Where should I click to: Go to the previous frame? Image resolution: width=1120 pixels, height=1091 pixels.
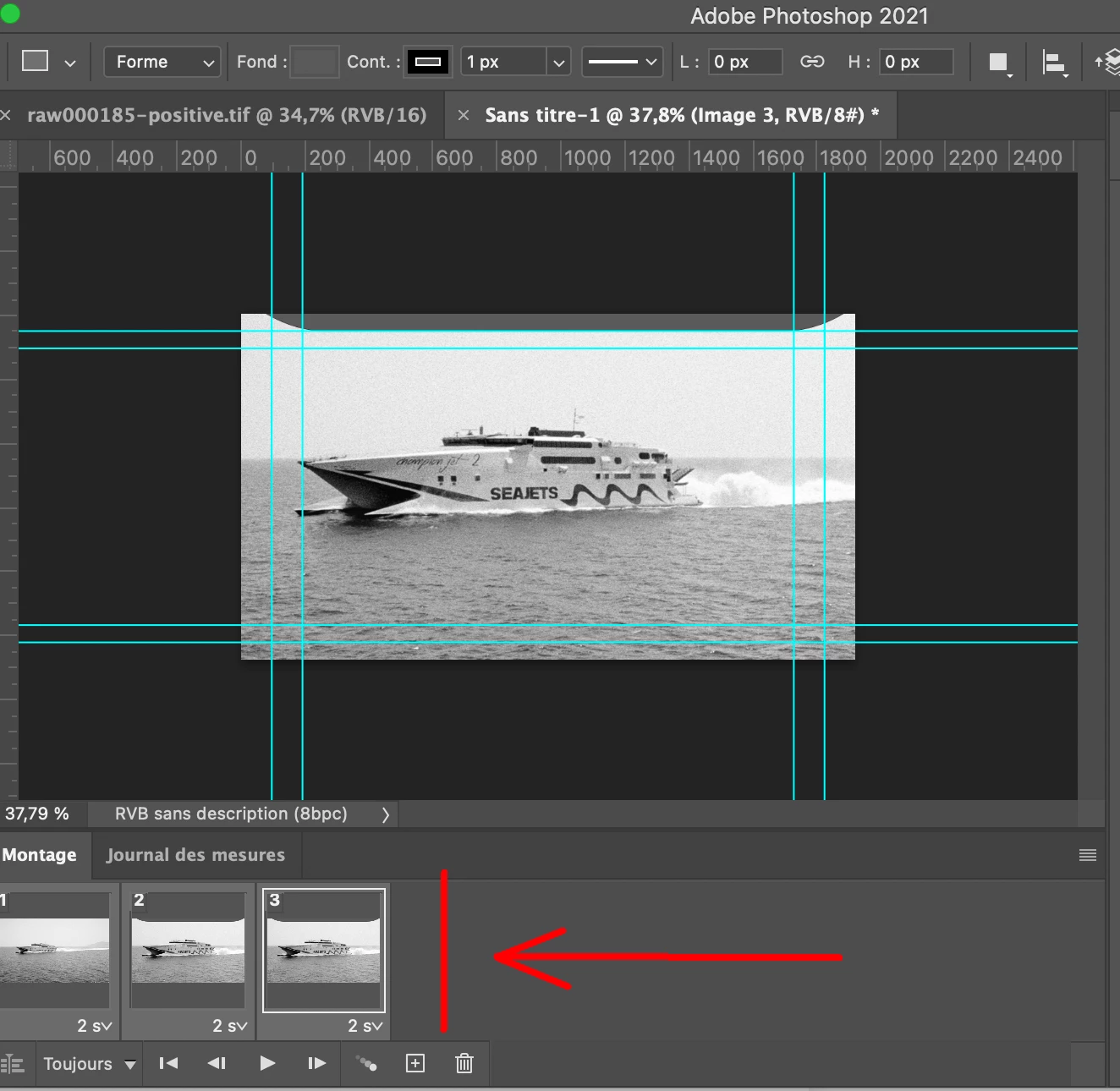coord(217,1063)
